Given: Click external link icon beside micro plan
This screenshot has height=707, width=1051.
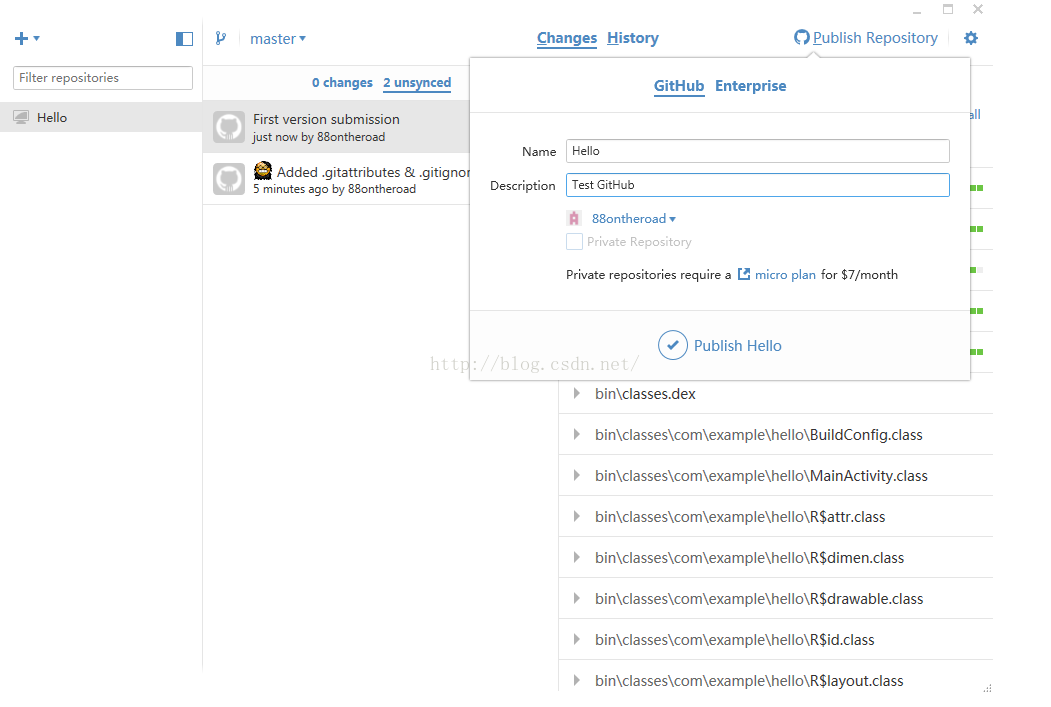Looking at the screenshot, I should (x=744, y=274).
